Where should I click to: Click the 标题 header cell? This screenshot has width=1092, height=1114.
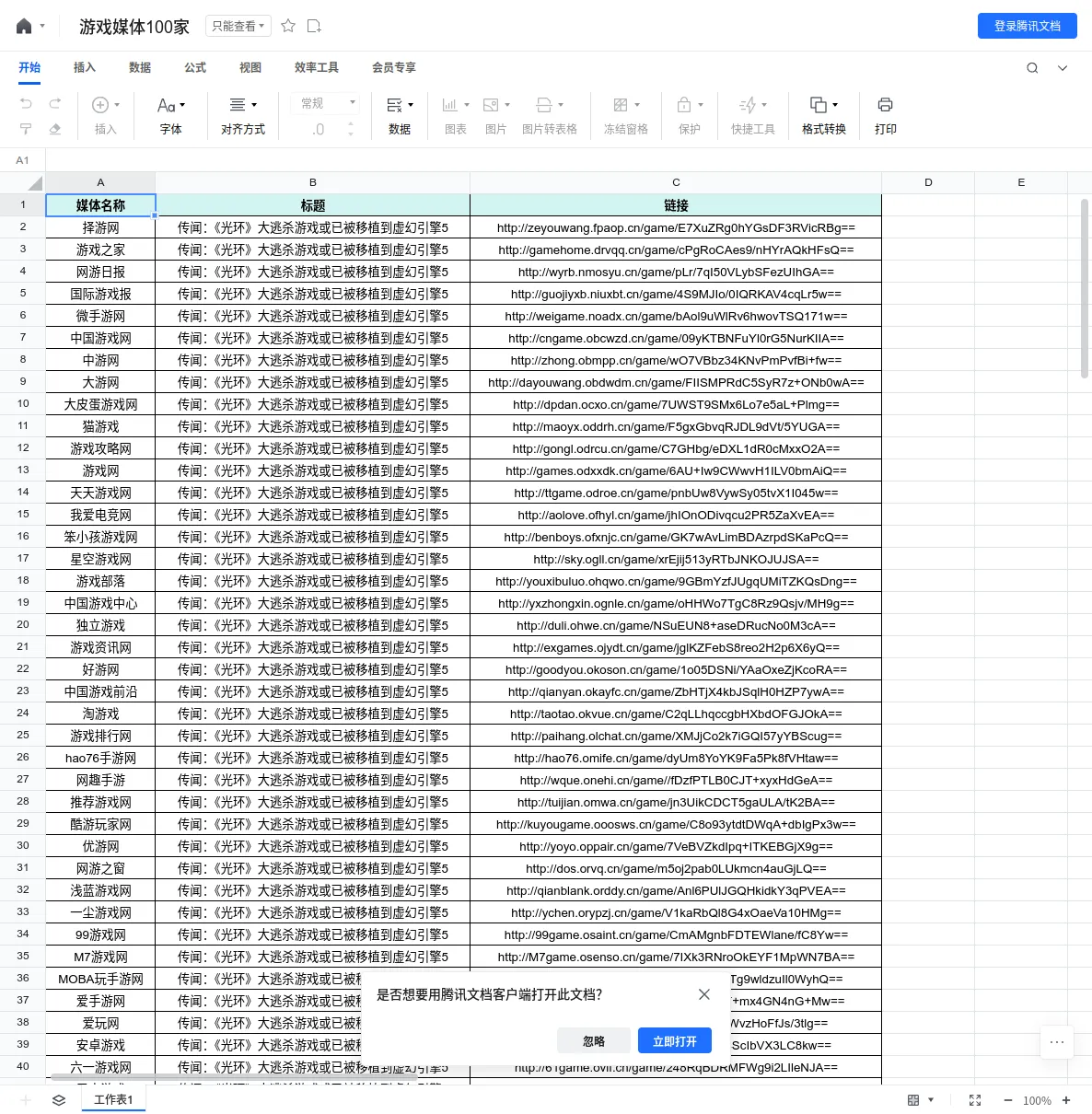coord(313,205)
